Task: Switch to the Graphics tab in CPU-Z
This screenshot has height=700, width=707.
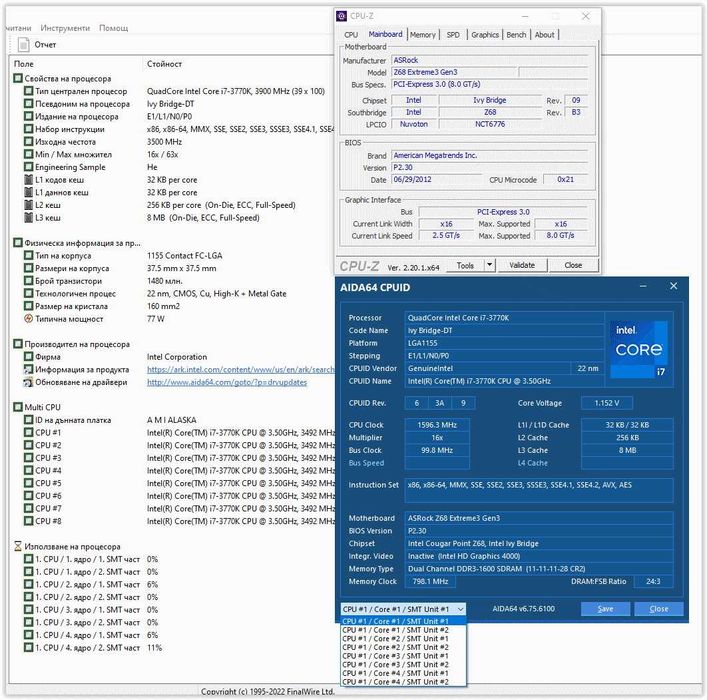Action: click(485, 35)
